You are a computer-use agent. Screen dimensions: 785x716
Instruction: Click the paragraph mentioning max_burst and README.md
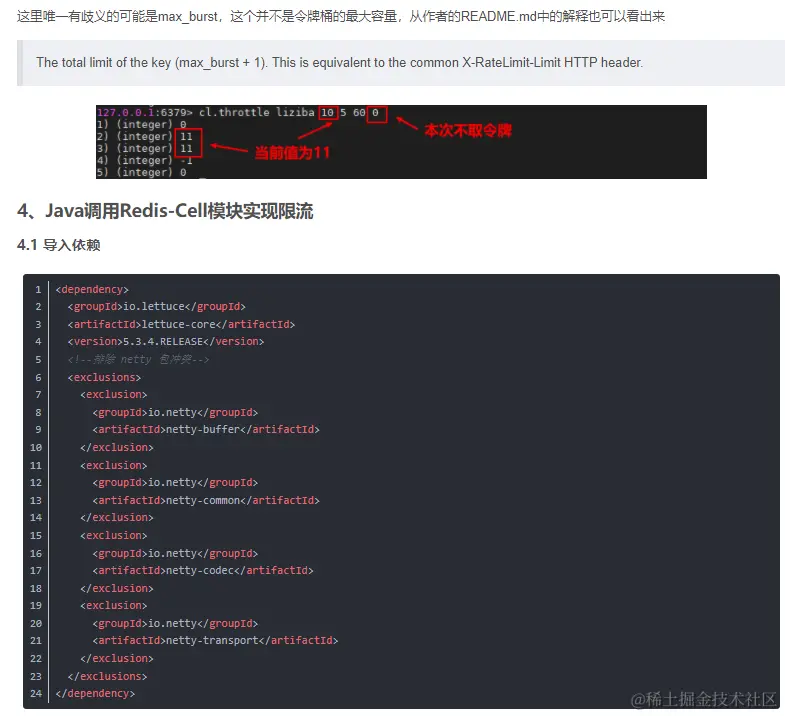(x=340, y=17)
